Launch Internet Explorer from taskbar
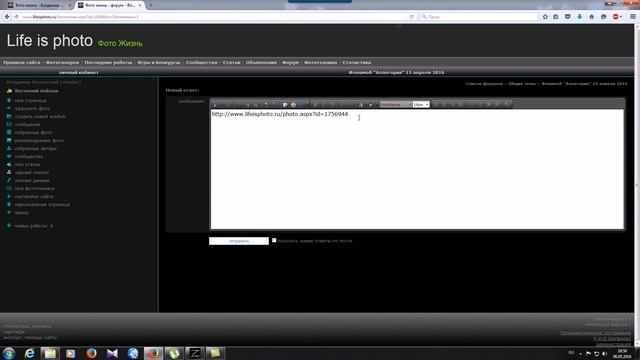Viewport: 640px width, 360px height. click(x=29, y=353)
